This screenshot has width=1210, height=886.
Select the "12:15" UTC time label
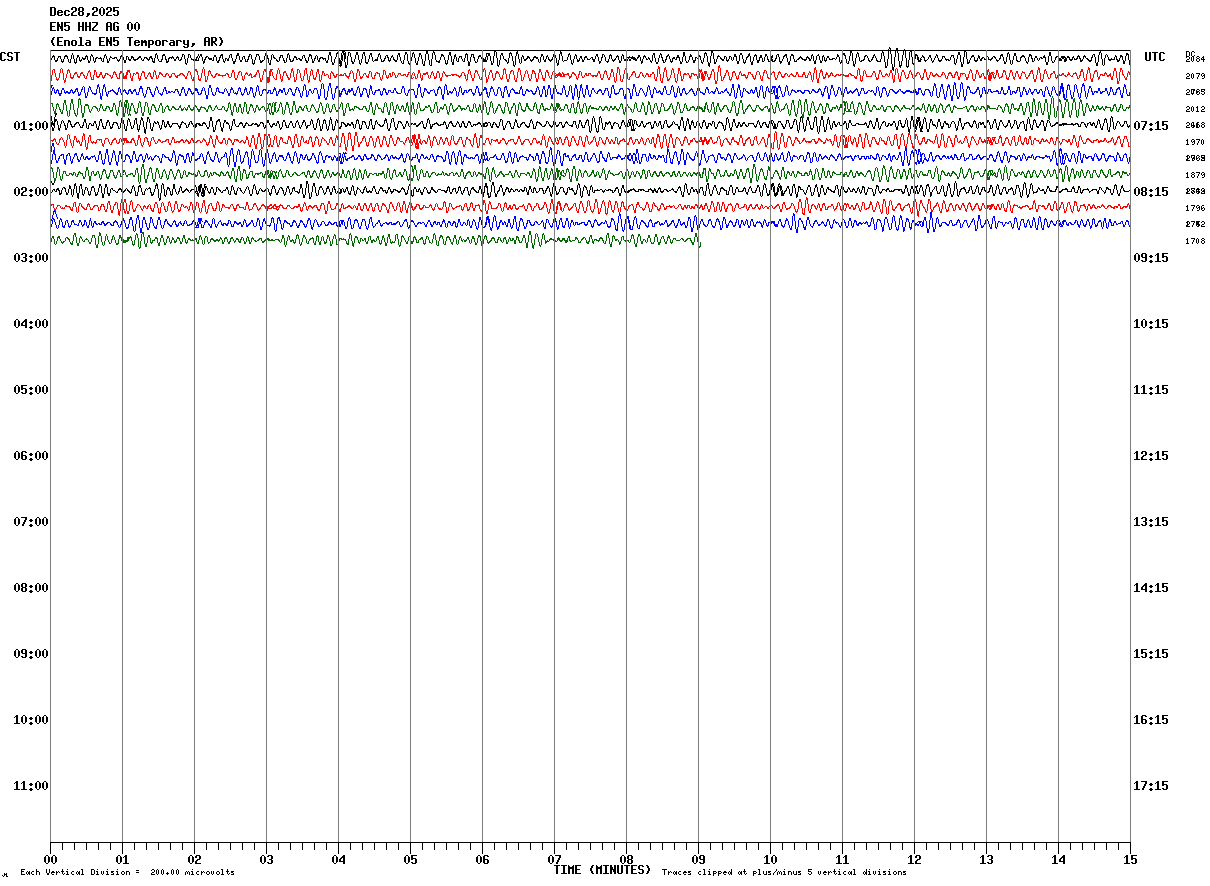[1151, 456]
